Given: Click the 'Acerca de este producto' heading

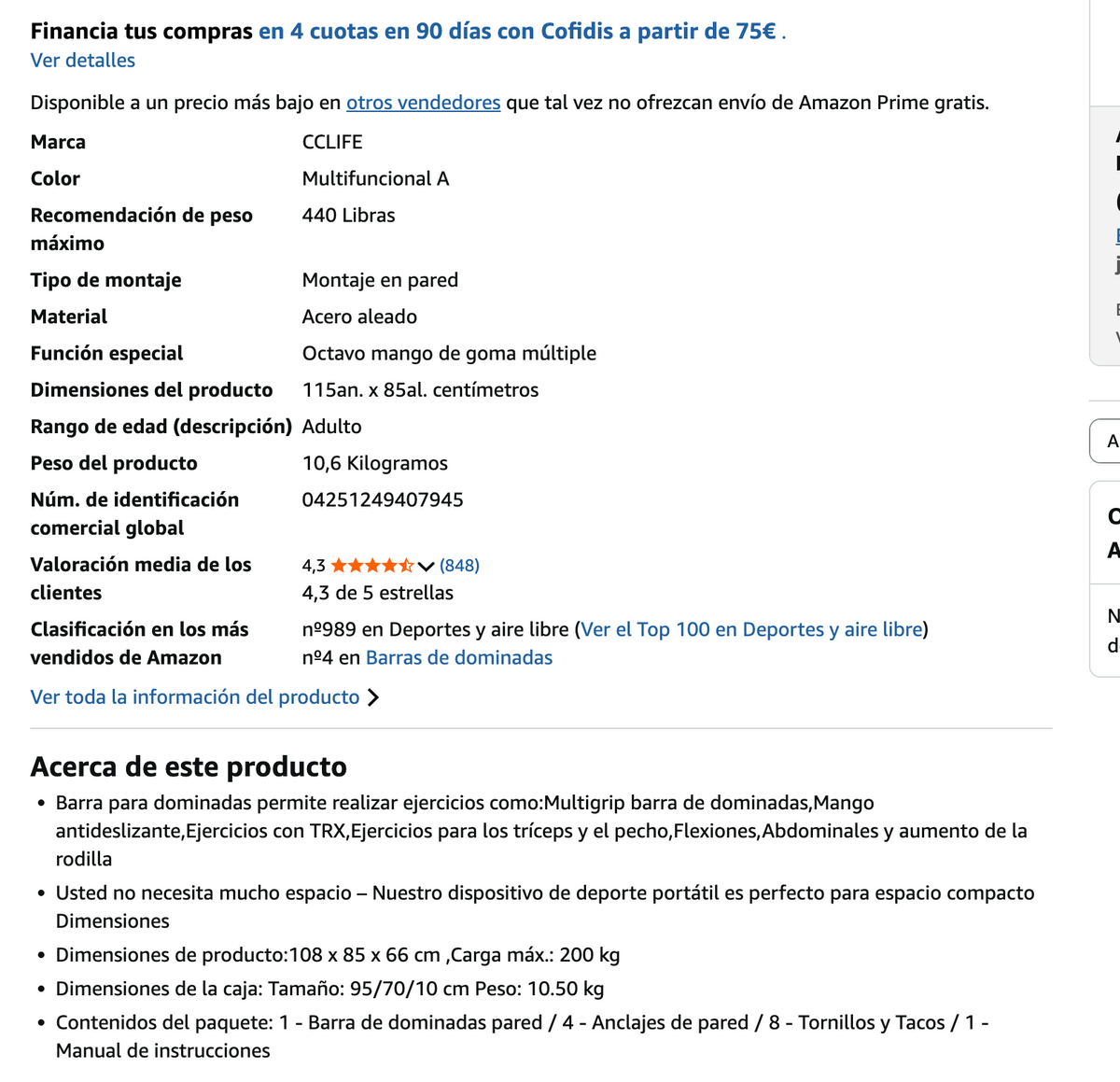Looking at the screenshot, I should 189,766.
